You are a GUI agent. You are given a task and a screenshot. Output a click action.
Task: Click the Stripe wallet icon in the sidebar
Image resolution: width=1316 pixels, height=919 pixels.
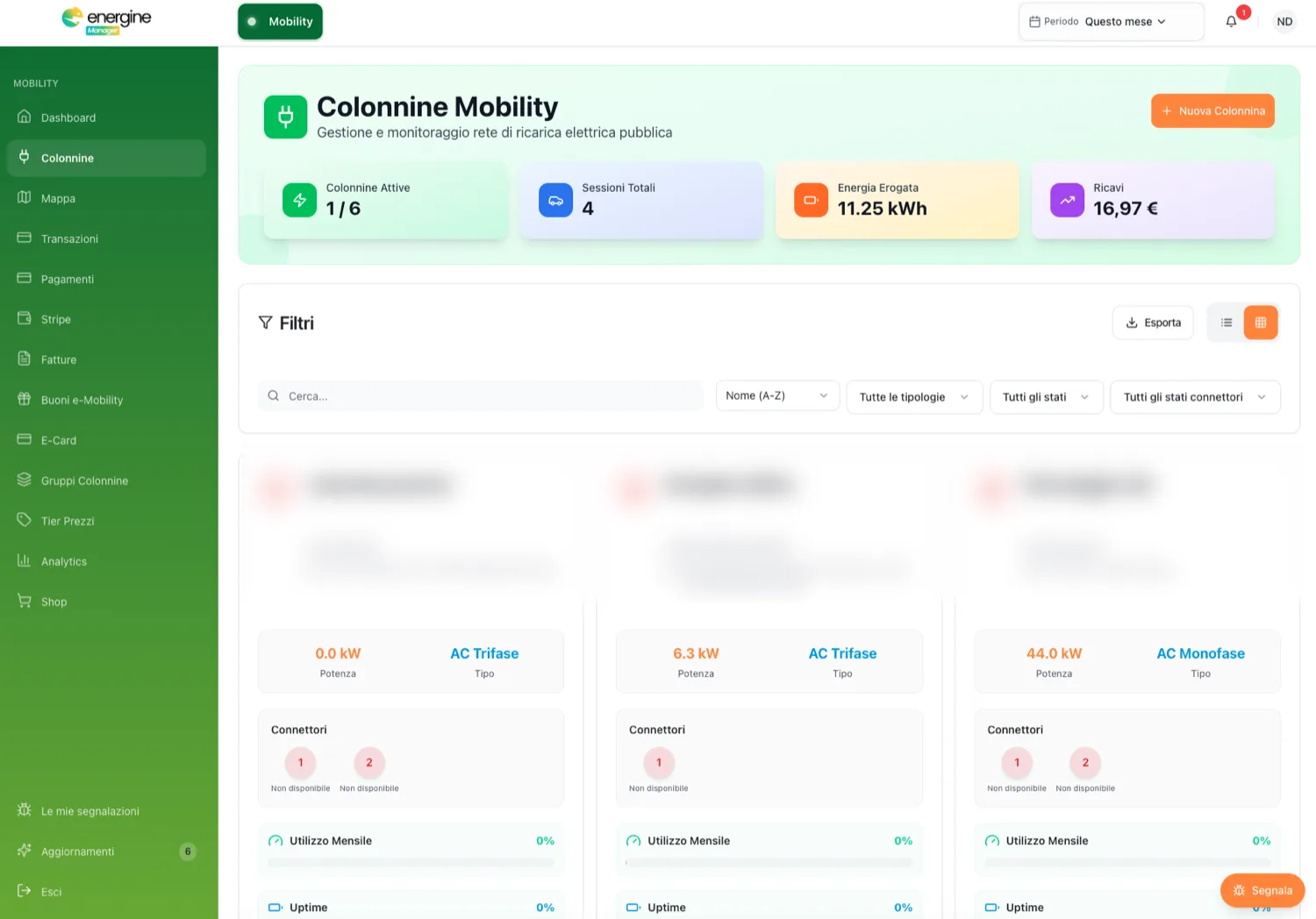click(x=25, y=318)
